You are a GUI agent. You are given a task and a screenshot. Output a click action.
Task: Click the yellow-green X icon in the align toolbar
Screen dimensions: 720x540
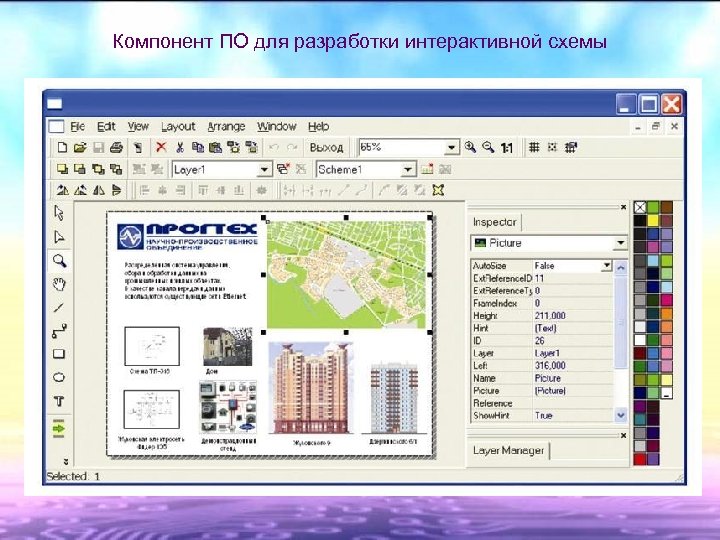438,190
